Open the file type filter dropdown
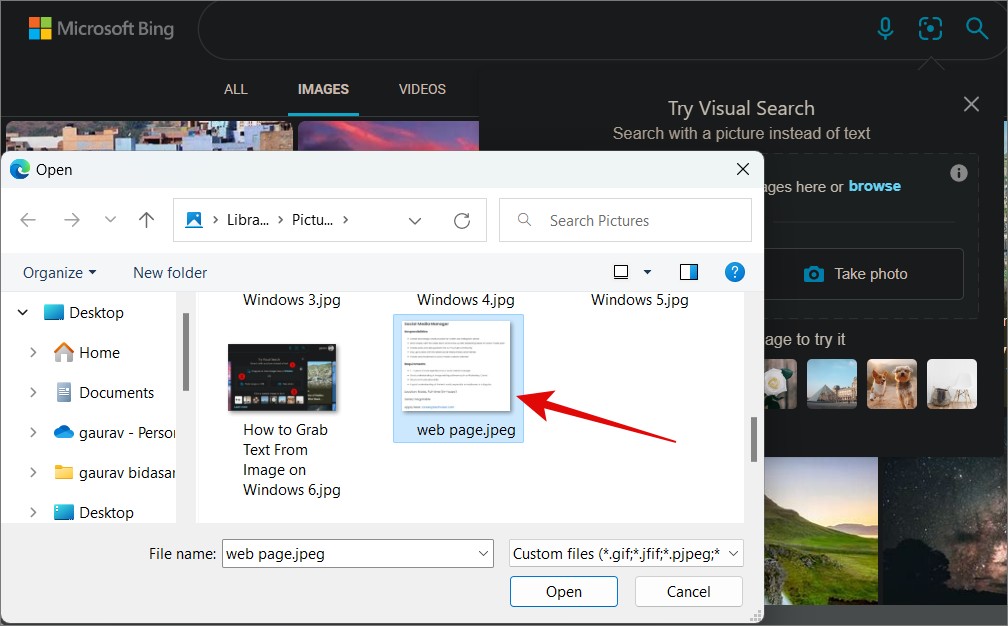The width and height of the screenshot is (1008, 626). coord(626,553)
